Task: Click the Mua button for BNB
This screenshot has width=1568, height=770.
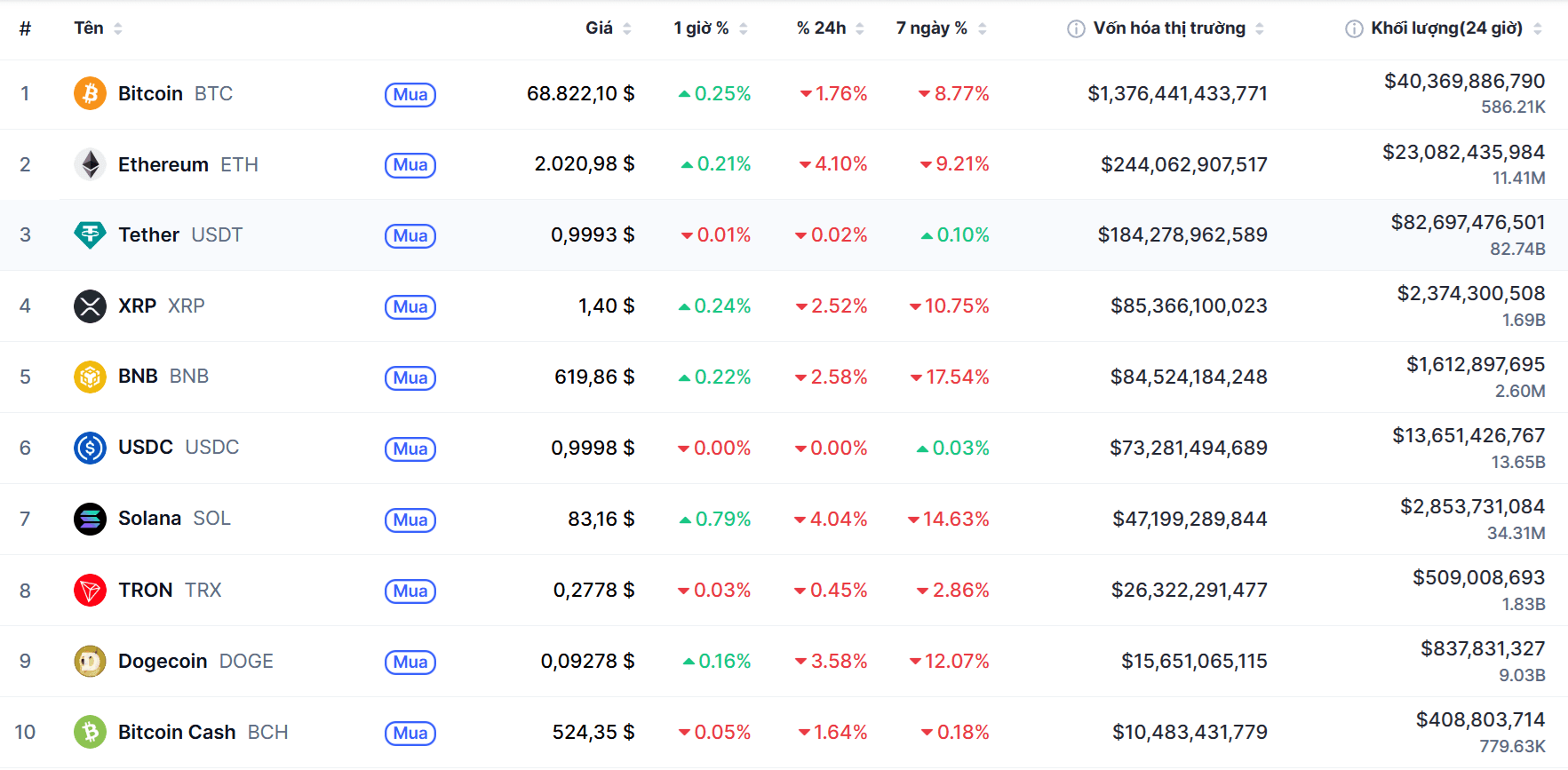Action: tap(410, 377)
